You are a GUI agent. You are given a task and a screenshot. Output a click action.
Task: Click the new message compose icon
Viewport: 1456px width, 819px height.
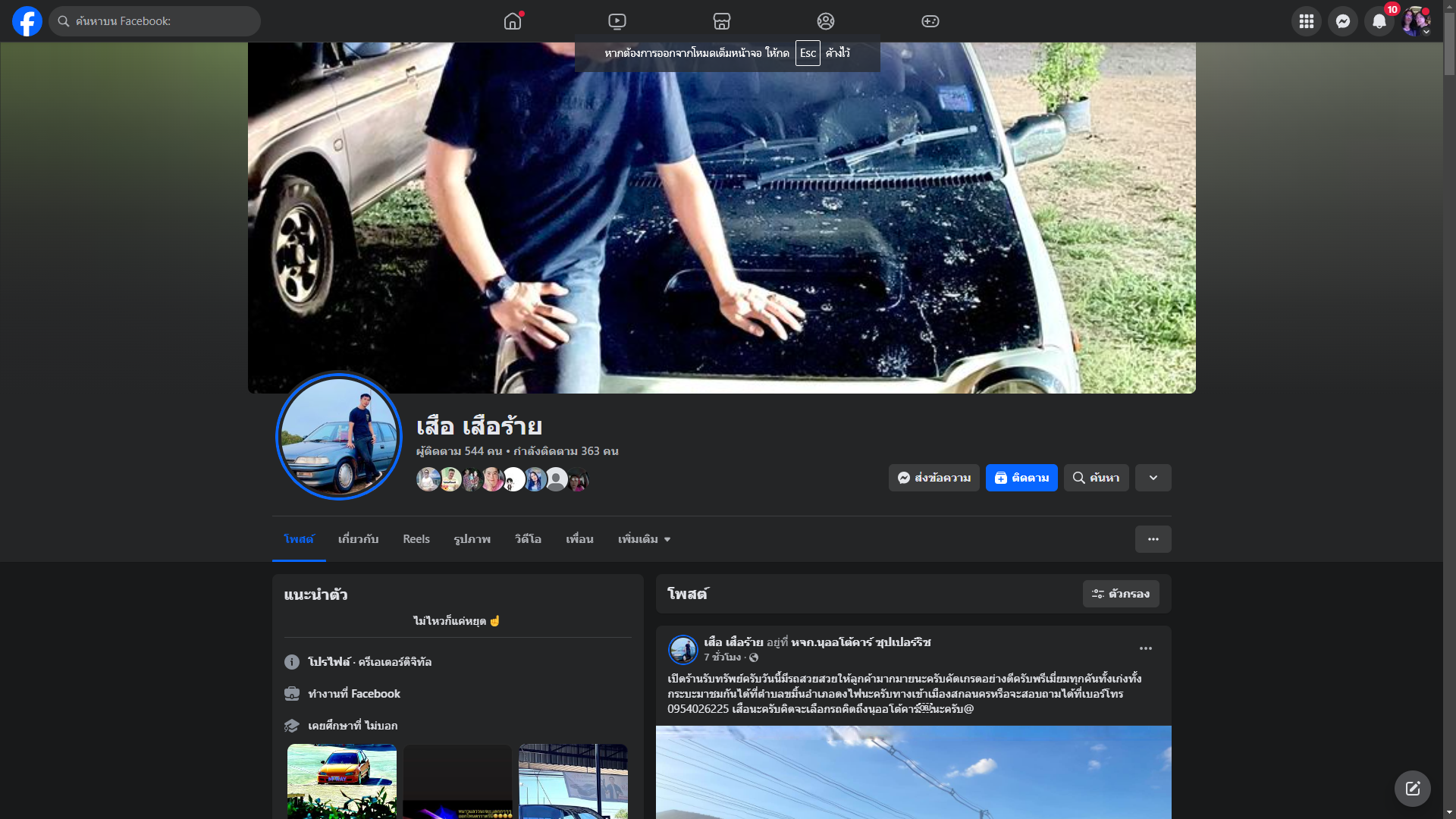pos(1412,789)
